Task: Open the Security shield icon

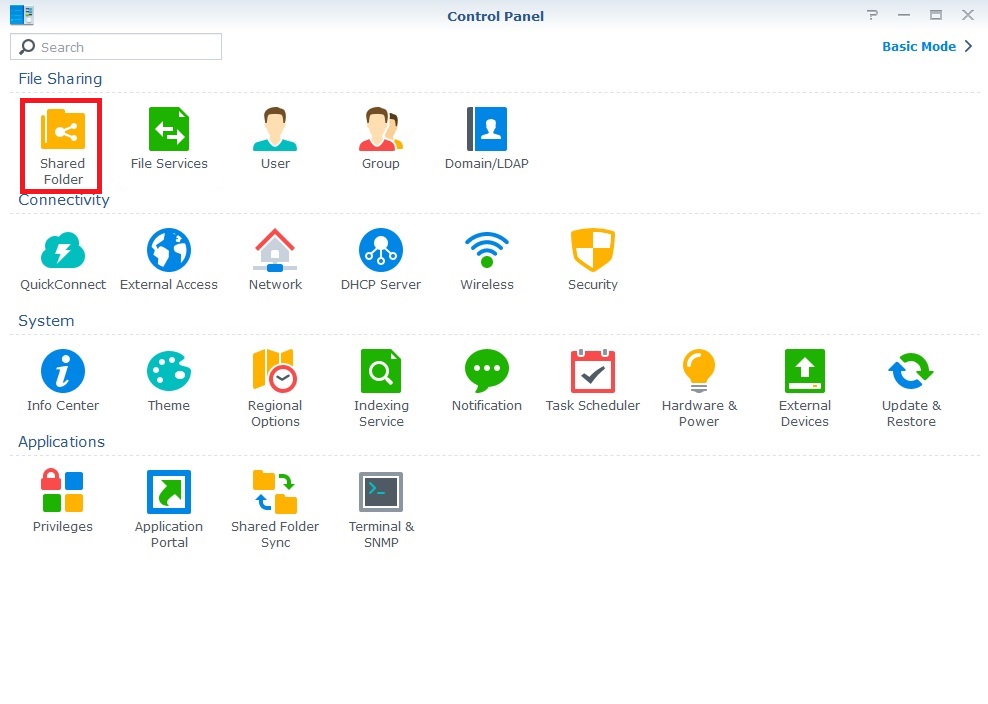Action: [x=593, y=252]
